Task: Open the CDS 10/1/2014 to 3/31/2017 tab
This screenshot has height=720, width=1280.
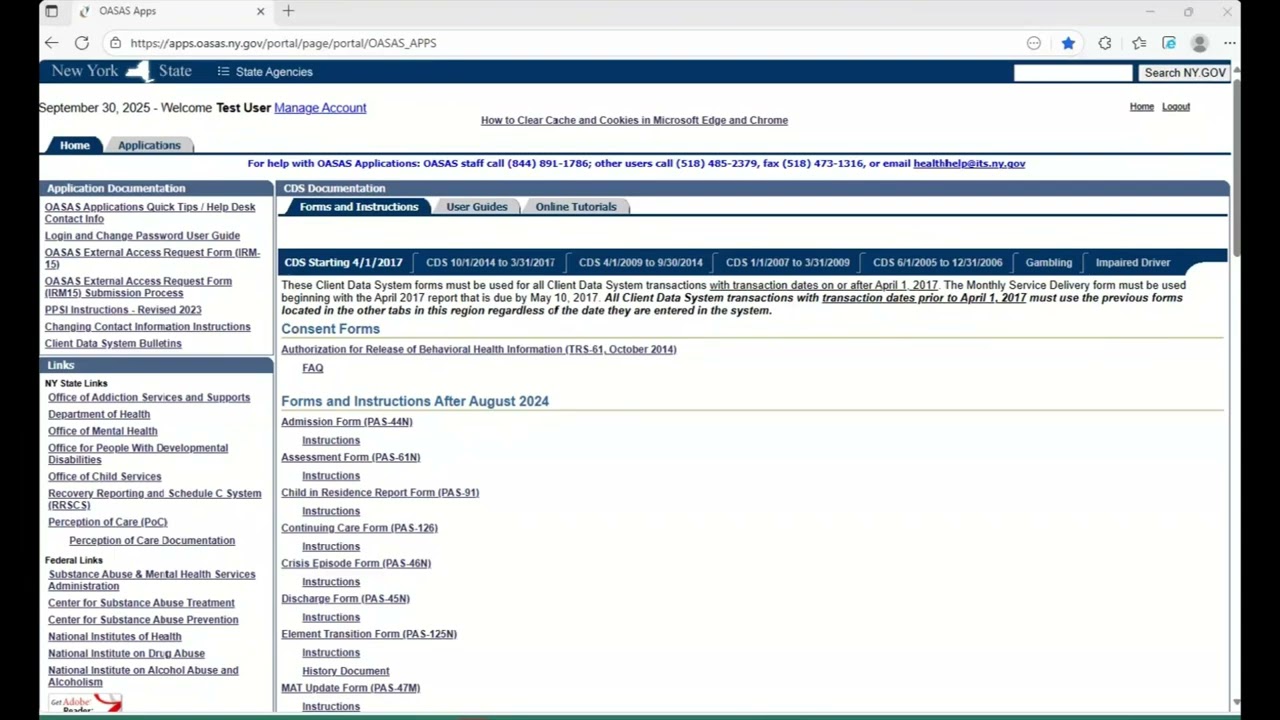Action: (x=490, y=262)
